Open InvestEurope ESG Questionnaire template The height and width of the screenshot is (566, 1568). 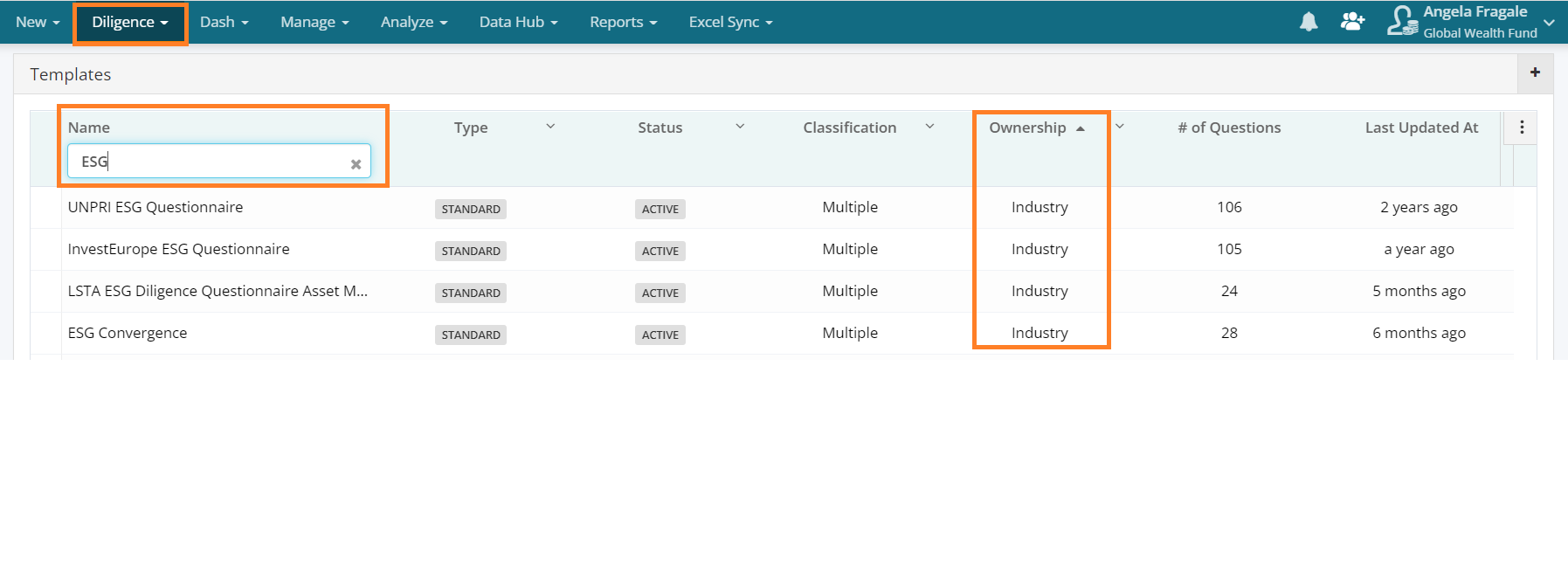pyautogui.click(x=178, y=249)
